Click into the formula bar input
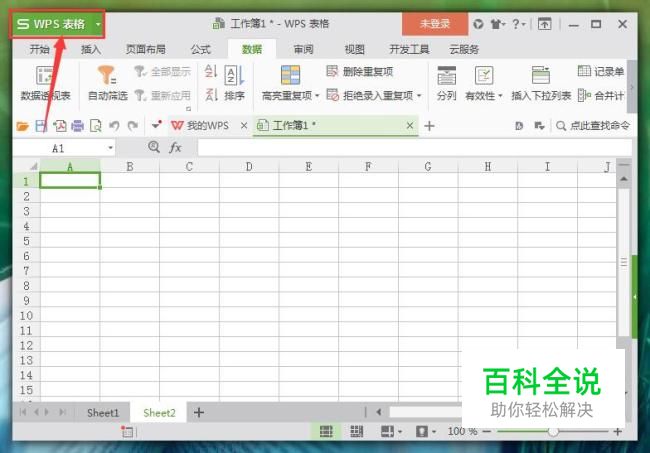The width and height of the screenshot is (650, 453). 415,148
